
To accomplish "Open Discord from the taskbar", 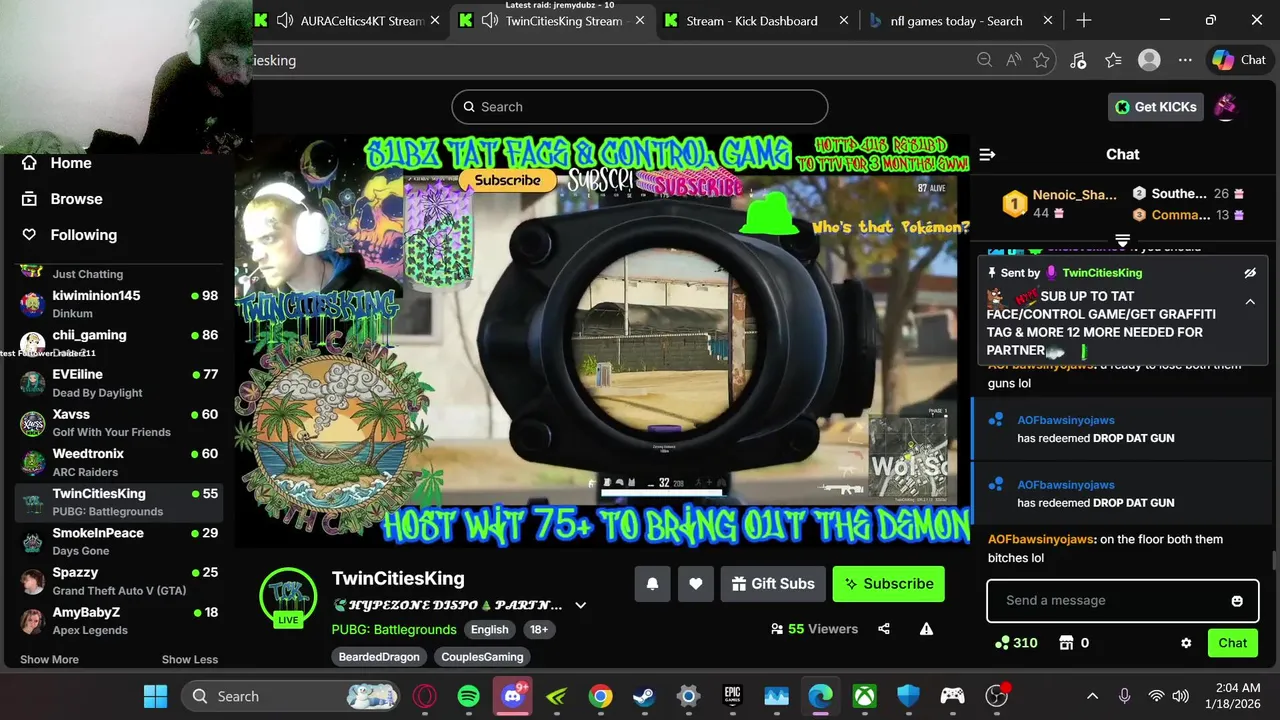I will tap(513, 696).
